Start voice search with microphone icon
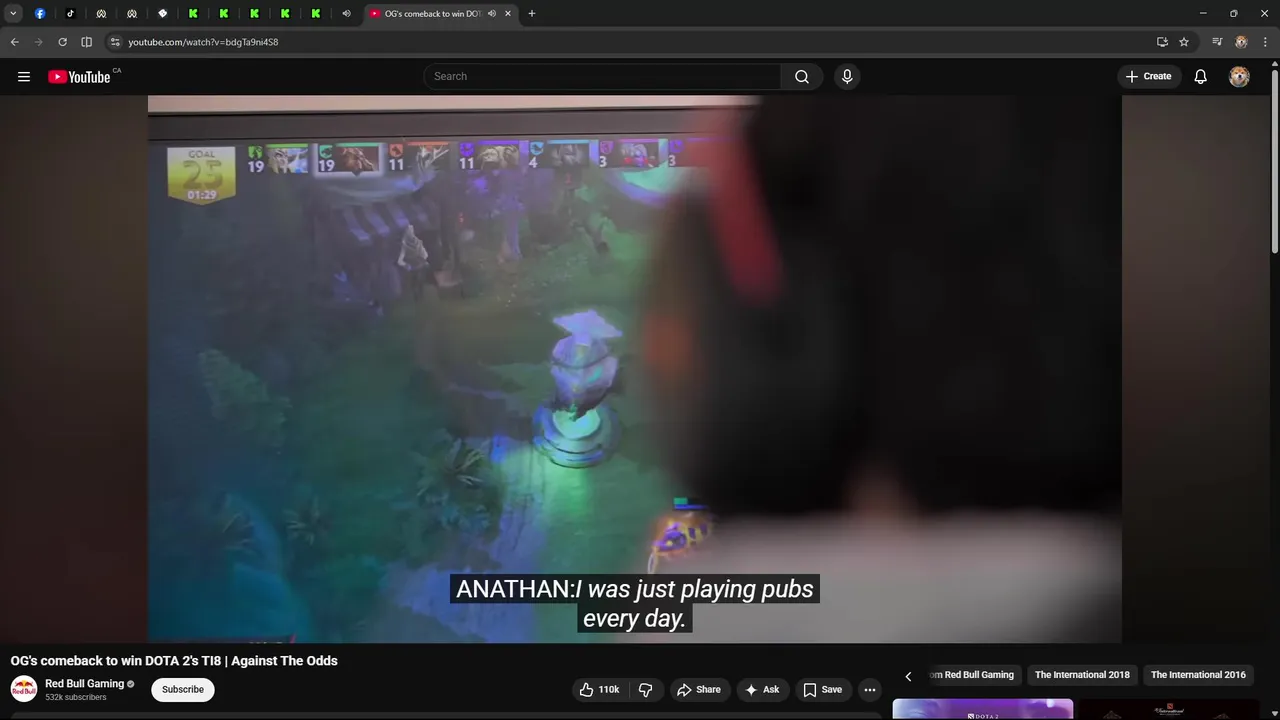The image size is (1280, 720). point(847,77)
